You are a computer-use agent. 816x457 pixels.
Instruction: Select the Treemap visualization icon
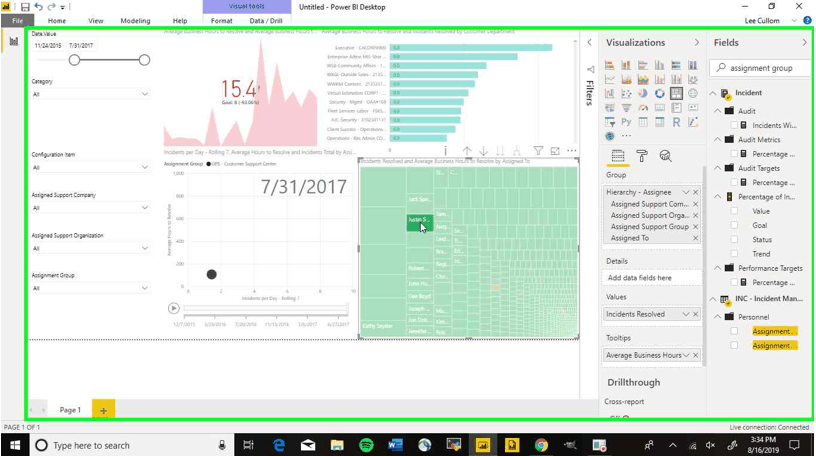coord(676,94)
